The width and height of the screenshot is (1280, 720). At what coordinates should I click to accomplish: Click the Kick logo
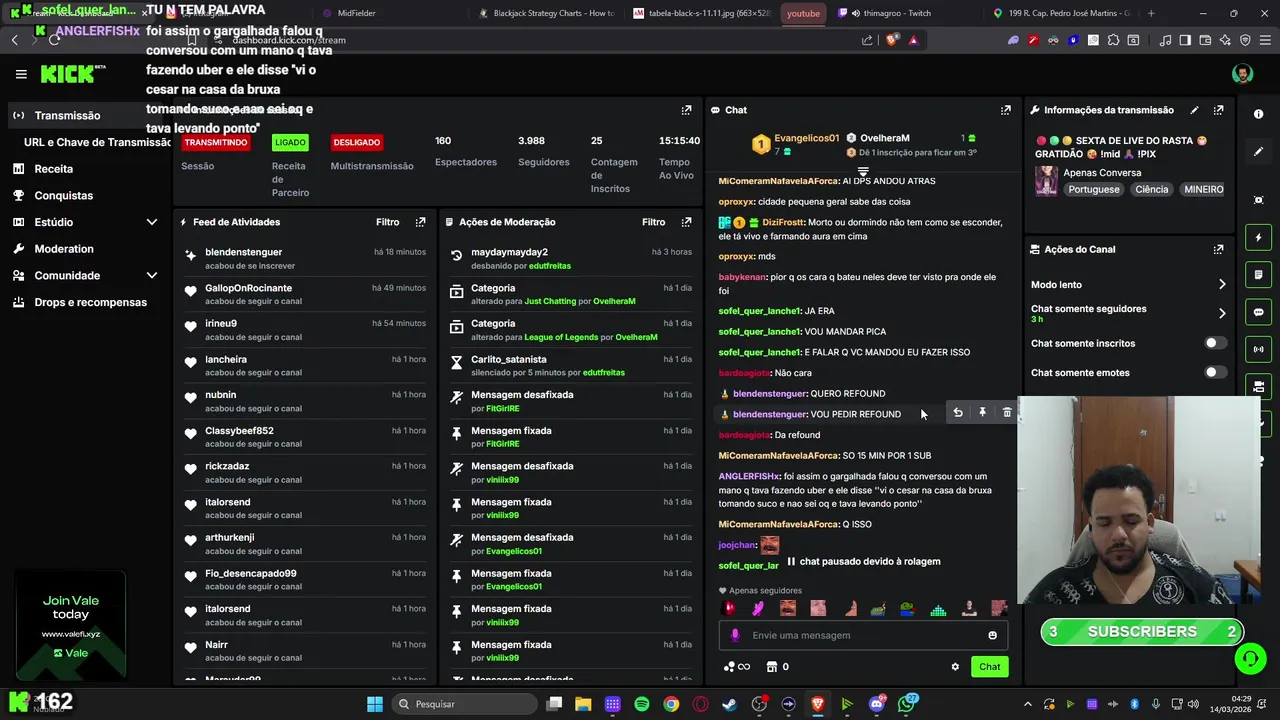tap(72, 74)
